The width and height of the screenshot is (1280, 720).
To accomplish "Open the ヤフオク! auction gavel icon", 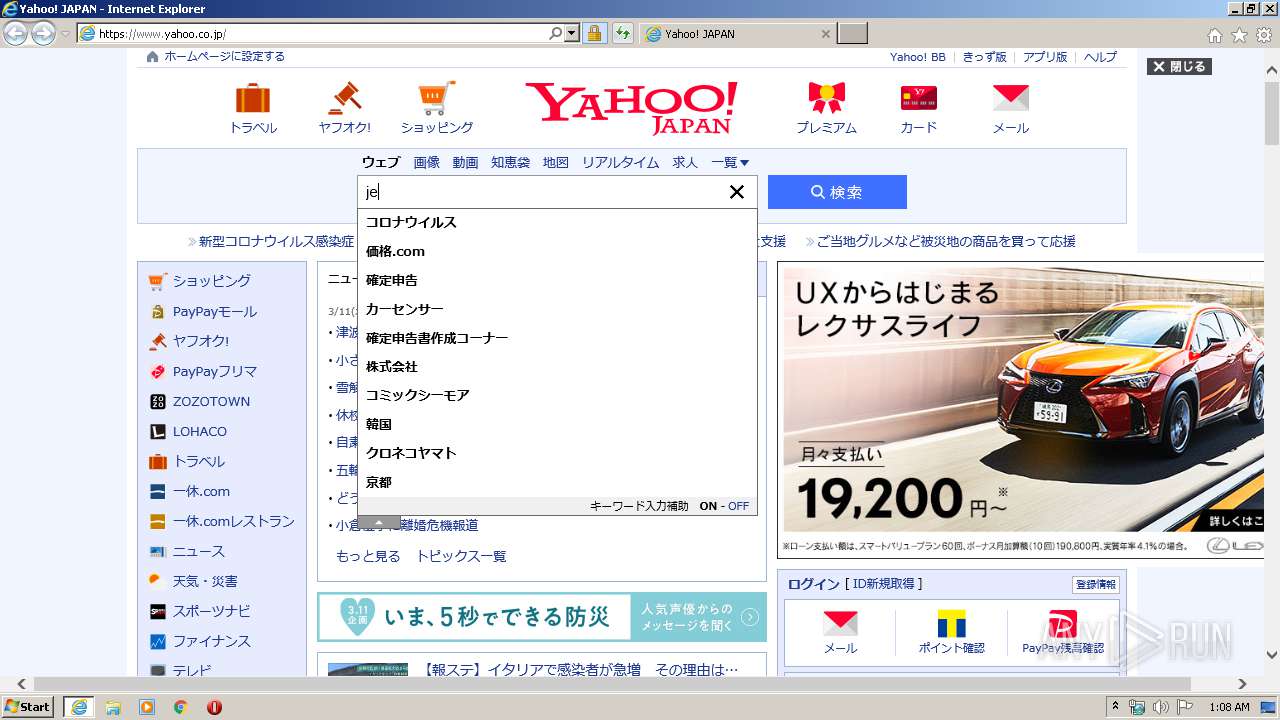I will pyautogui.click(x=344, y=99).
